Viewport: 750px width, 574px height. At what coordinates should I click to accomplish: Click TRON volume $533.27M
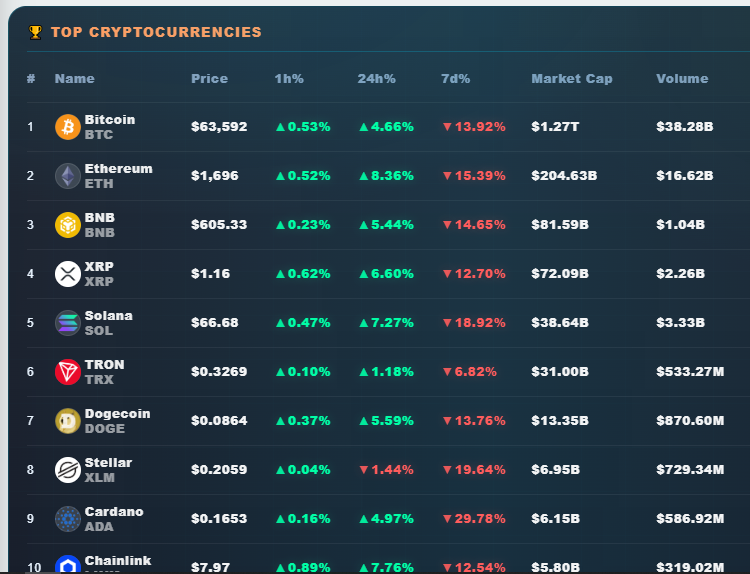tap(690, 372)
